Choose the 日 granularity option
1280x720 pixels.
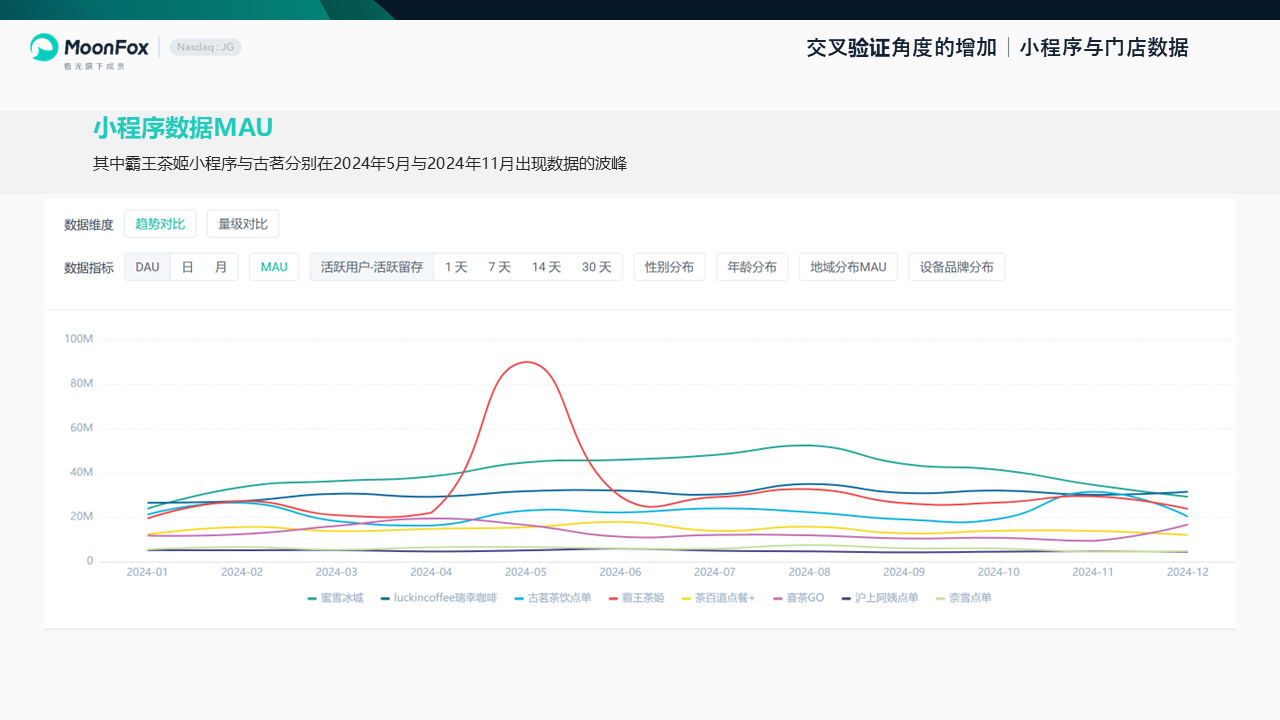pos(187,267)
